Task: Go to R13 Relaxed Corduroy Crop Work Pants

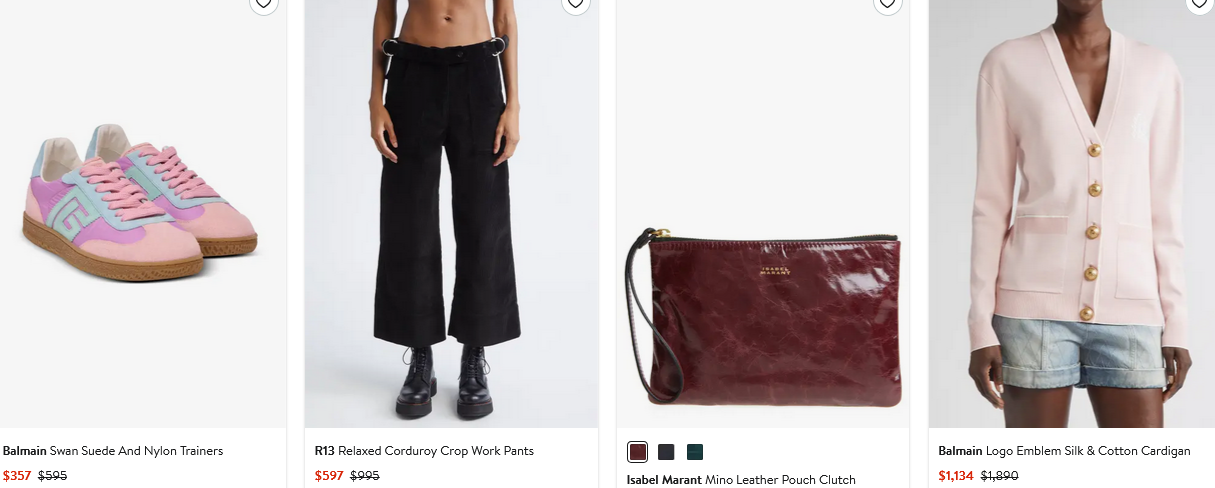Action: pyautogui.click(x=424, y=451)
